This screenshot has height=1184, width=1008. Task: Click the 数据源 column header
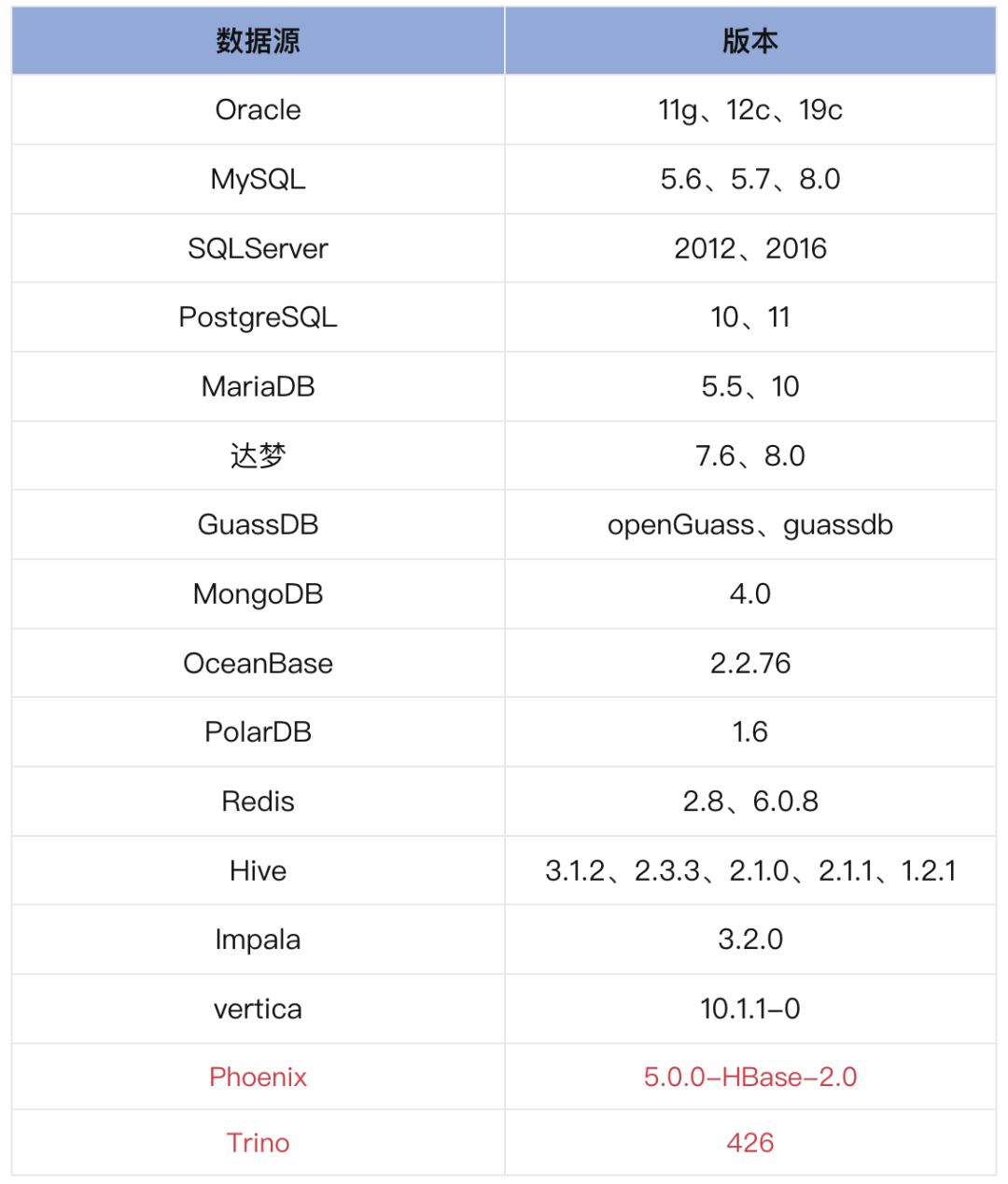[258, 41]
